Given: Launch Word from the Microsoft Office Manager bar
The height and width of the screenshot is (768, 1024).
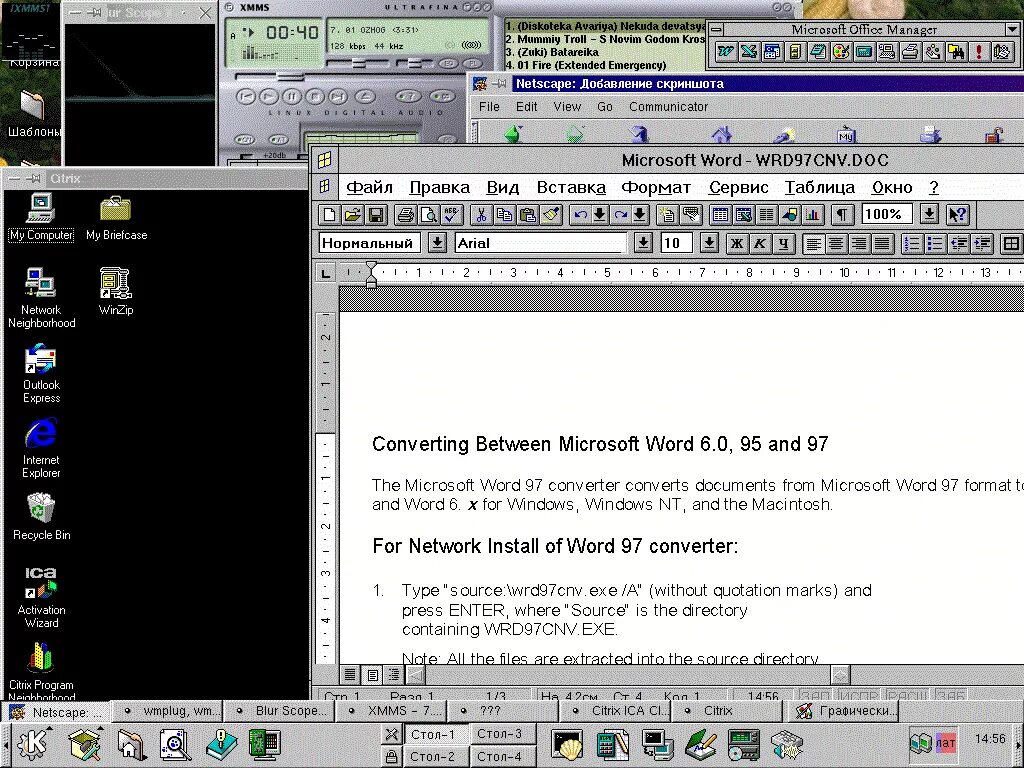Looking at the screenshot, I should (x=725, y=51).
